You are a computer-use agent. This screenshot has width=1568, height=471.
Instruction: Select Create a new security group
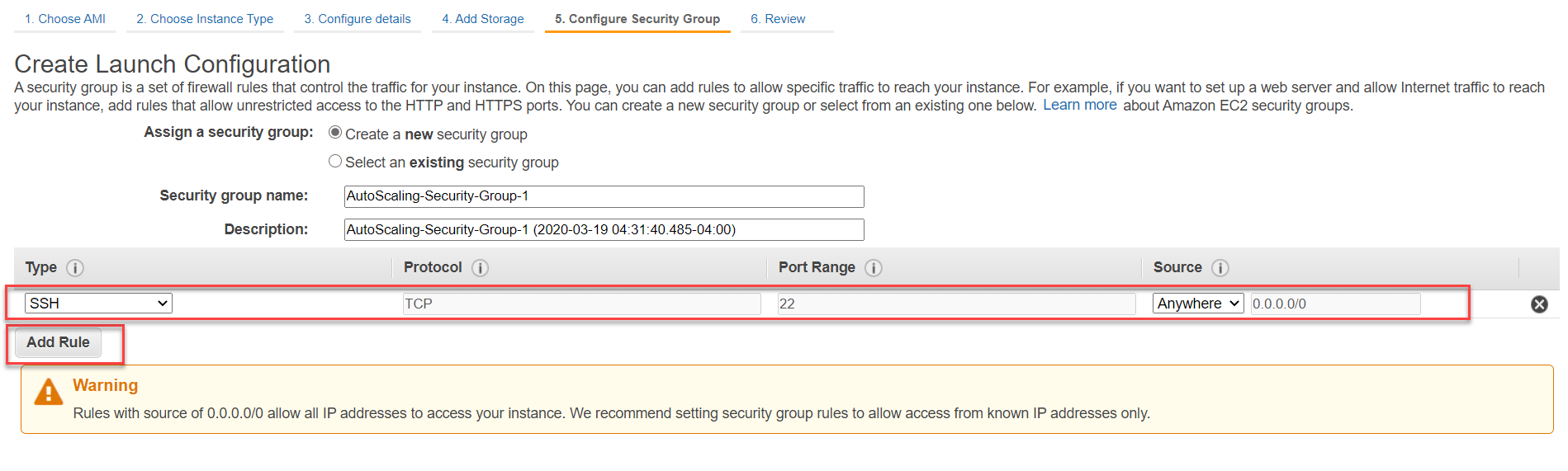(335, 132)
